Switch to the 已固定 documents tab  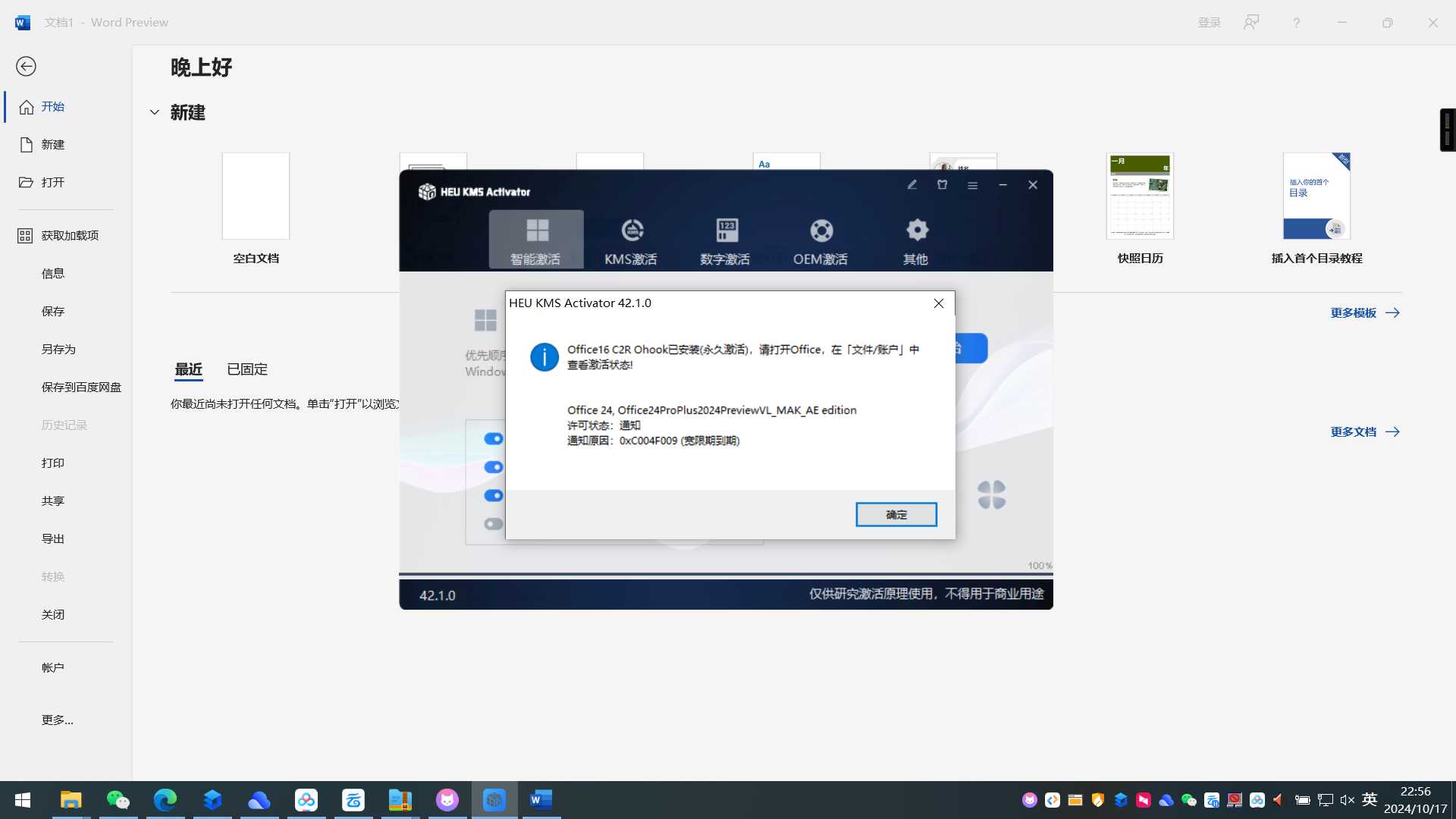coord(247,369)
